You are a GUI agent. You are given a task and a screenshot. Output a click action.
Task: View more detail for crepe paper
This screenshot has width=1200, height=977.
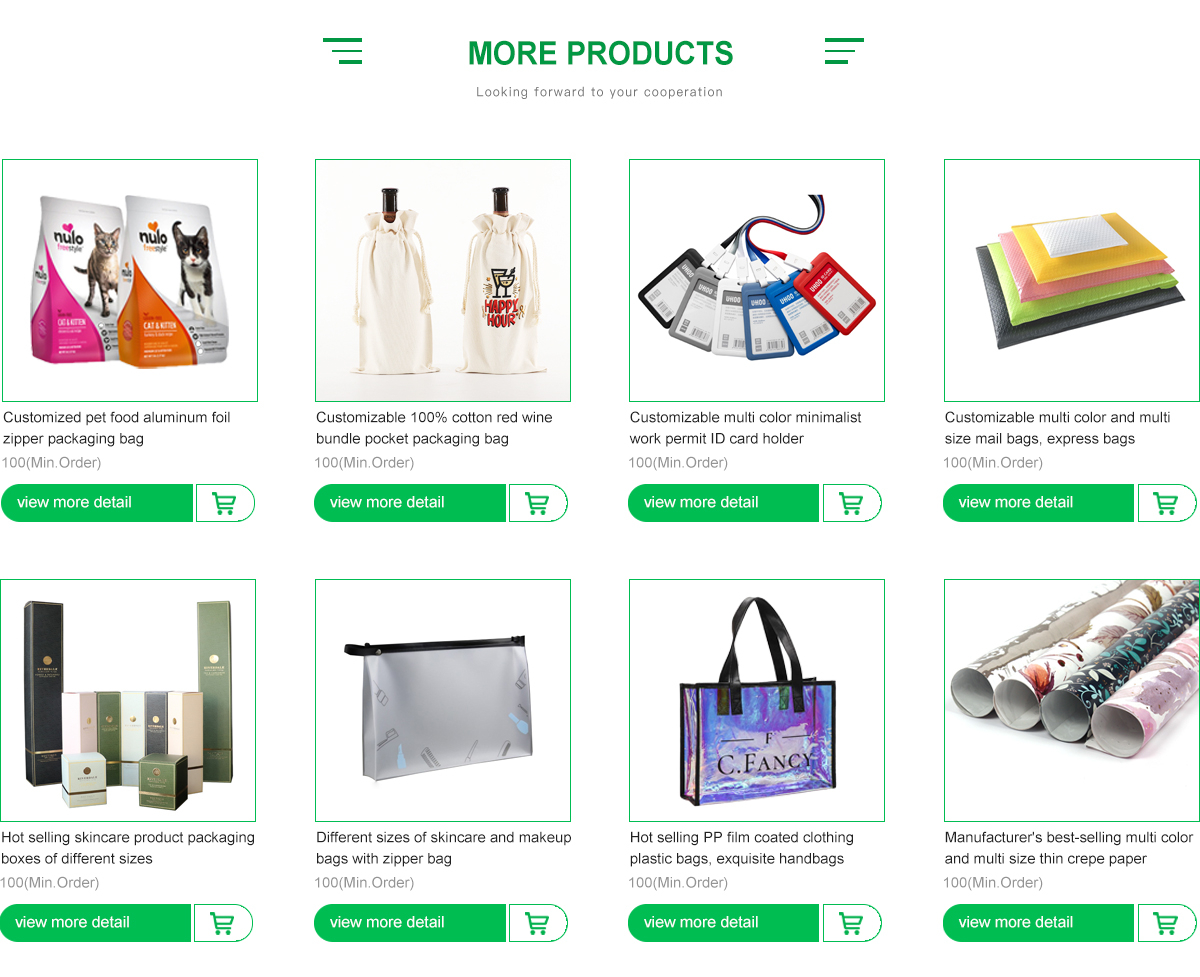click(1038, 923)
